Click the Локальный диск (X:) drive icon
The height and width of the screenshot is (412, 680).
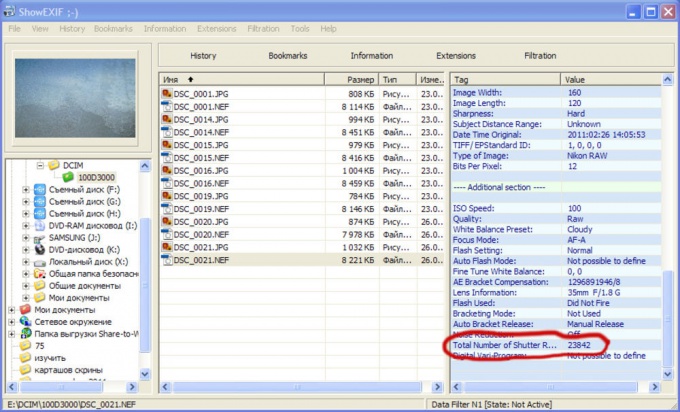pyautogui.click(x=39, y=262)
